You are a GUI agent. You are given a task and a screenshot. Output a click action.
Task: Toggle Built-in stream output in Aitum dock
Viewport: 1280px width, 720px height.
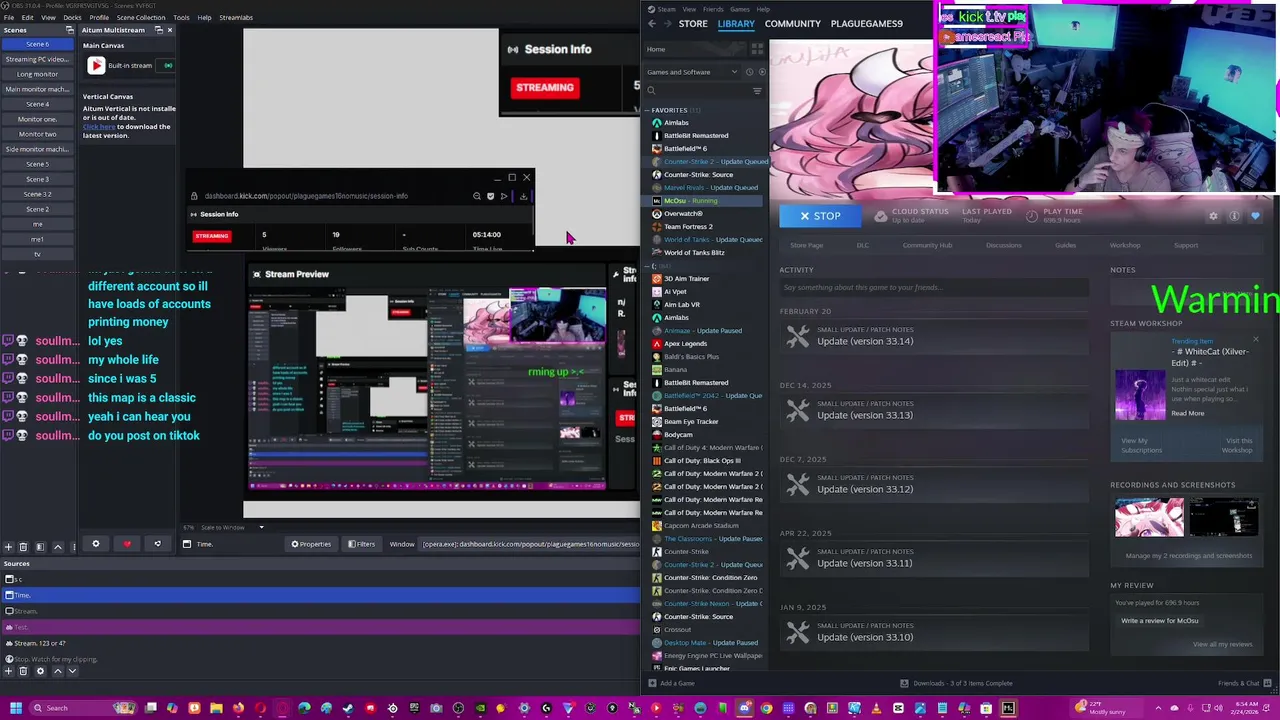pyautogui.click(x=168, y=66)
